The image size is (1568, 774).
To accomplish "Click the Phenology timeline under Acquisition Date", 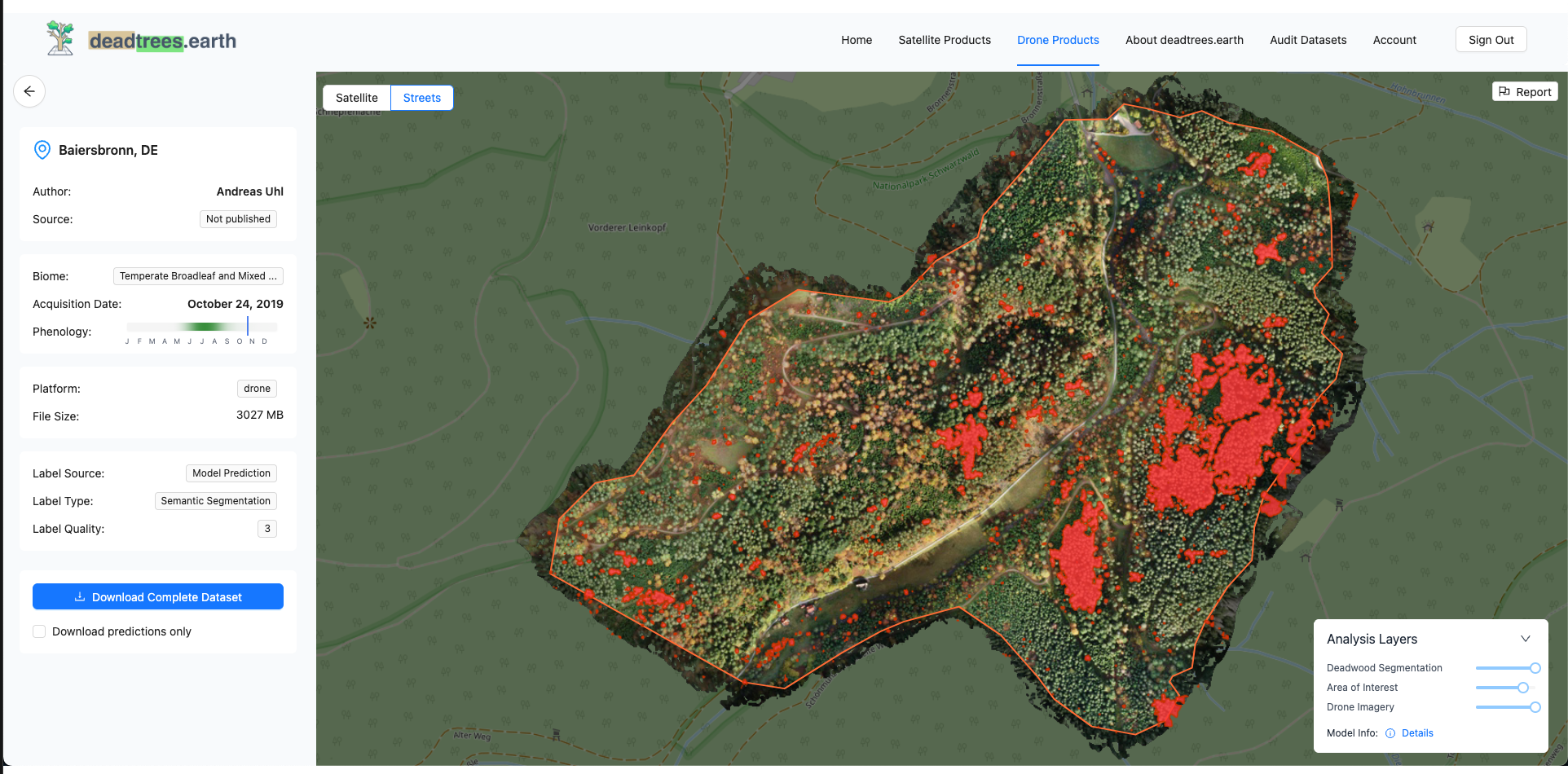I will point(200,326).
